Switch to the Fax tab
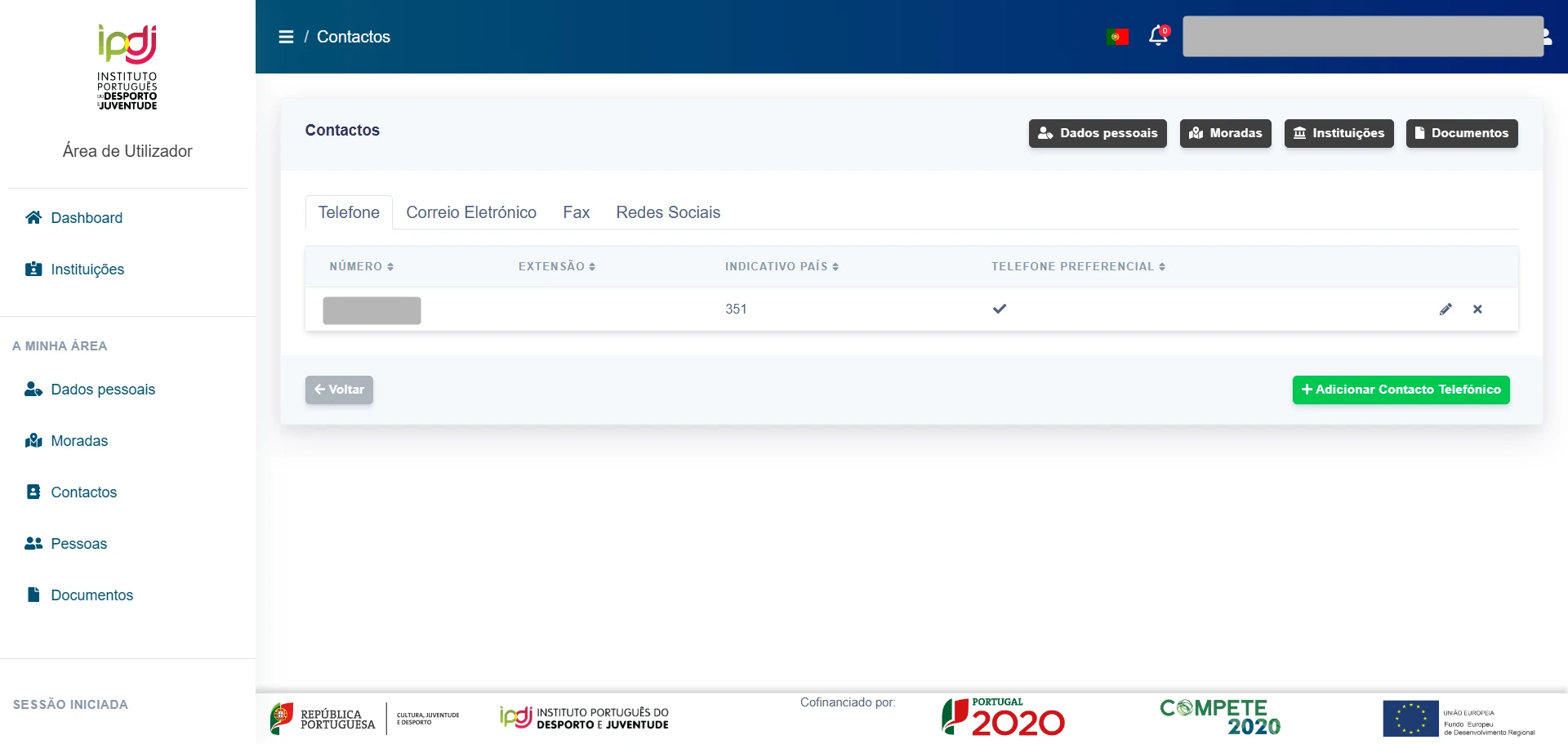Screen dimensions: 1568x744 [576, 212]
